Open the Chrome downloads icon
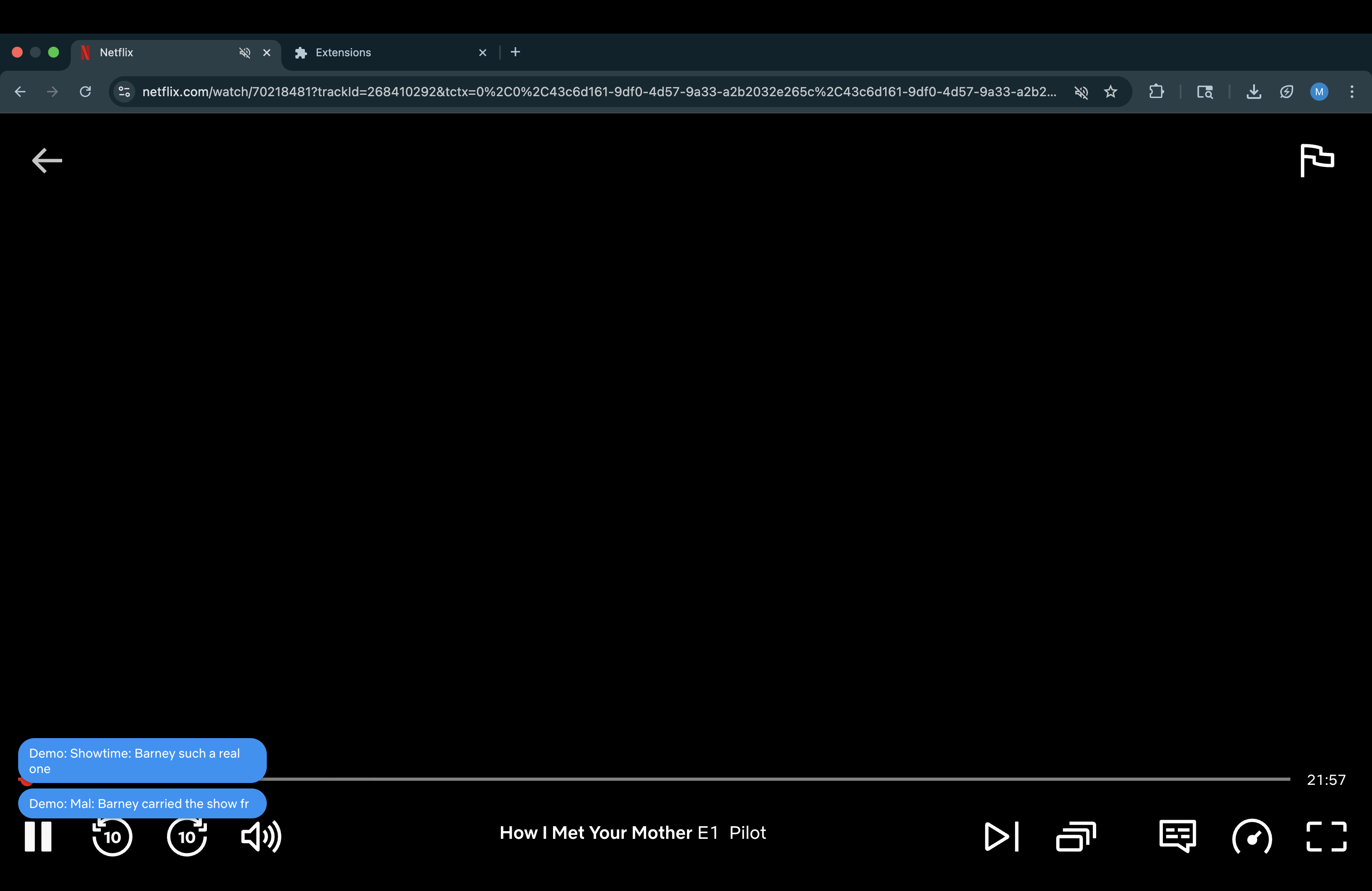This screenshot has height=891, width=1372. (1253, 92)
